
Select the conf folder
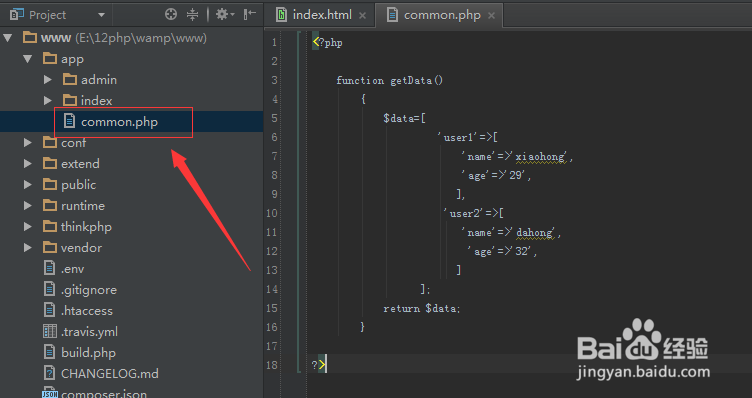tap(73, 143)
